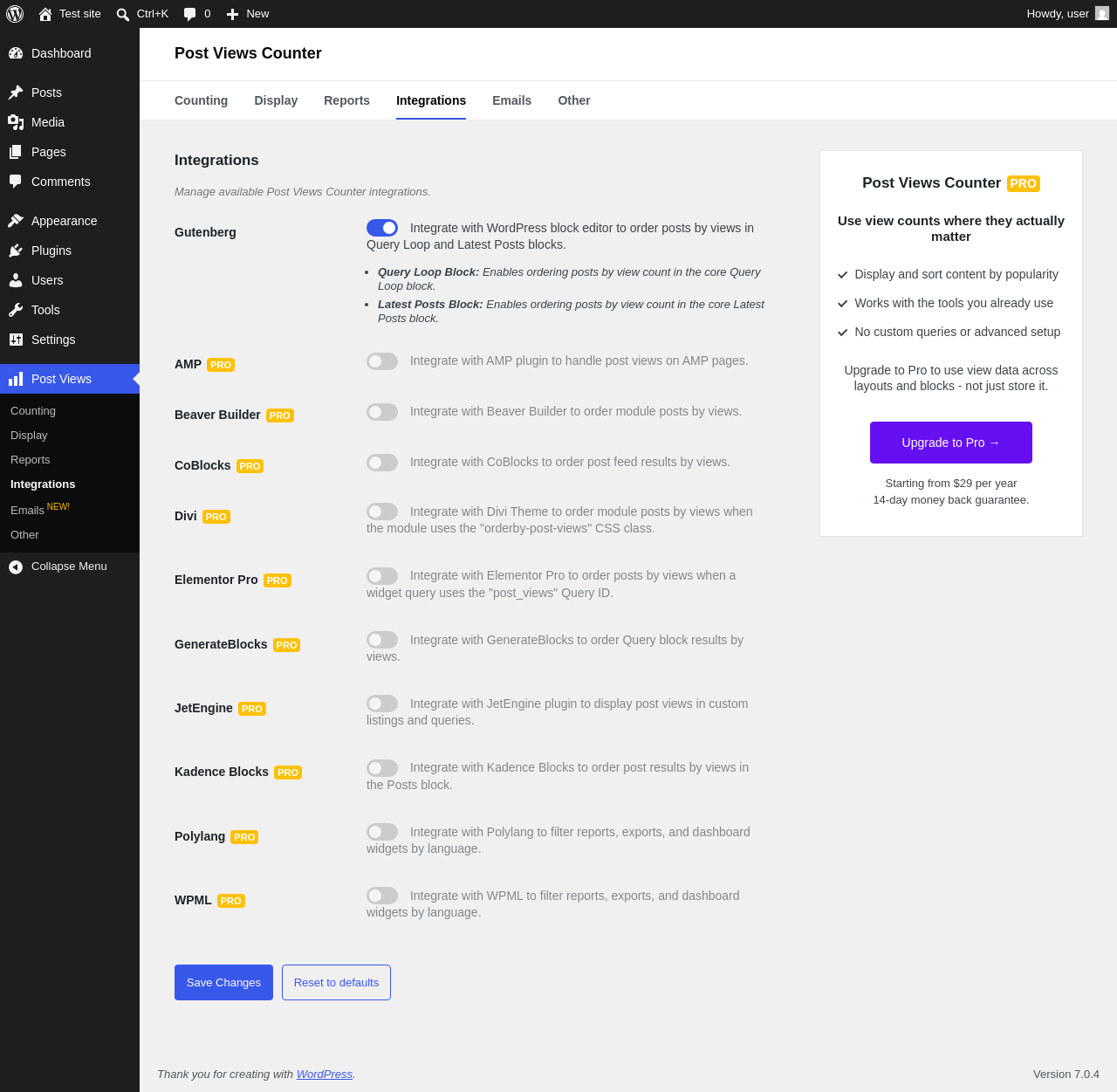Toggle the CoBlocks integration switch
The height and width of the screenshot is (1092, 1117).
(382, 463)
